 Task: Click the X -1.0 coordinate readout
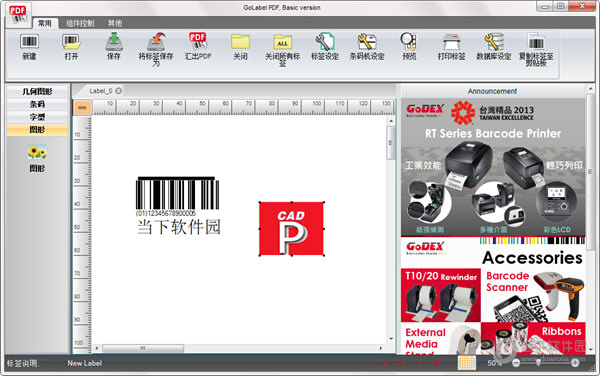pos(393,363)
